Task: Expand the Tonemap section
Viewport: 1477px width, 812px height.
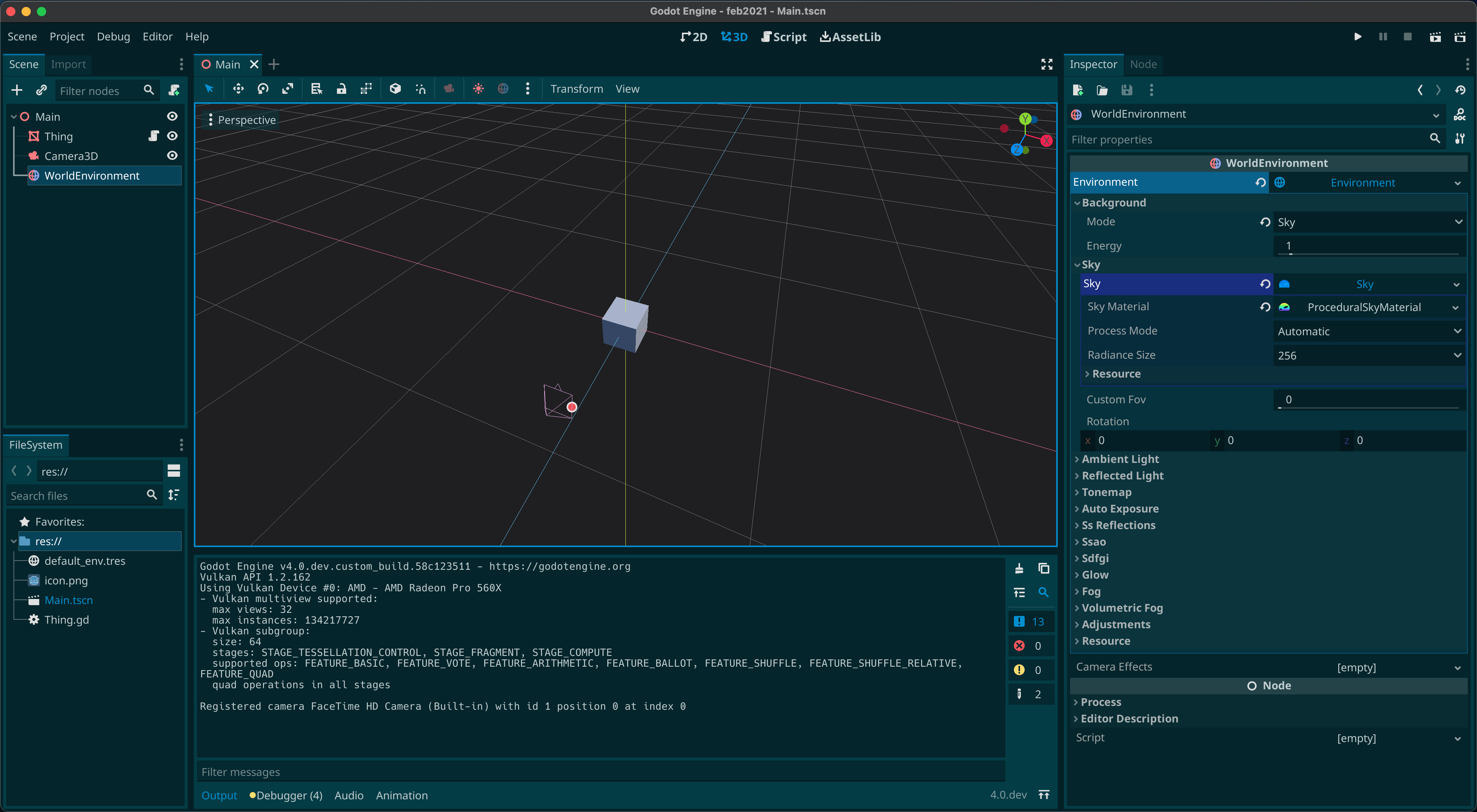Action: coord(1106,492)
